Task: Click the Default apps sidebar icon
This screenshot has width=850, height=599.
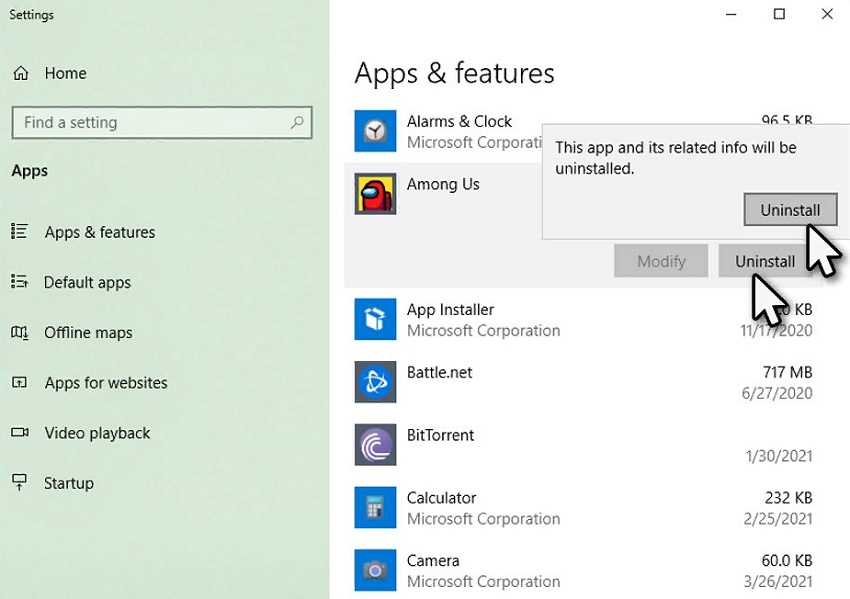Action: coord(20,282)
